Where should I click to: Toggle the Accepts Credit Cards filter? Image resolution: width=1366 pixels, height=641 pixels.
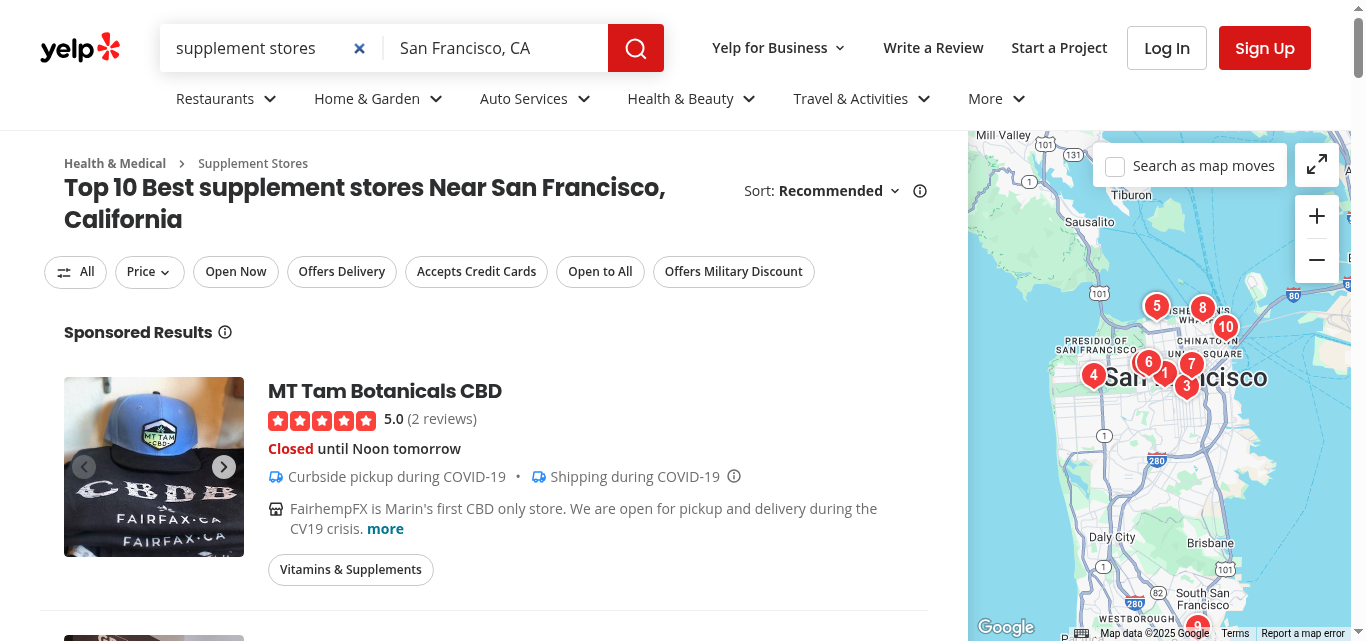pyautogui.click(x=476, y=272)
